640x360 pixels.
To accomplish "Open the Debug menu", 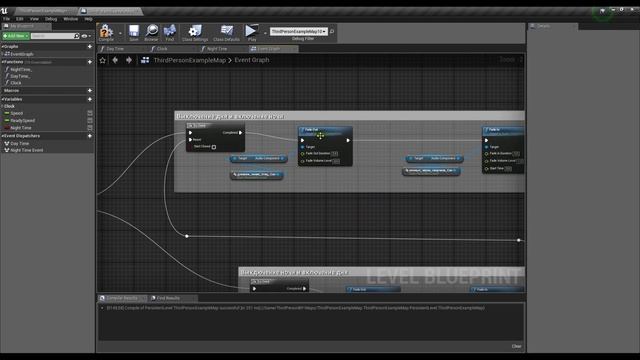I will (51, 19).
